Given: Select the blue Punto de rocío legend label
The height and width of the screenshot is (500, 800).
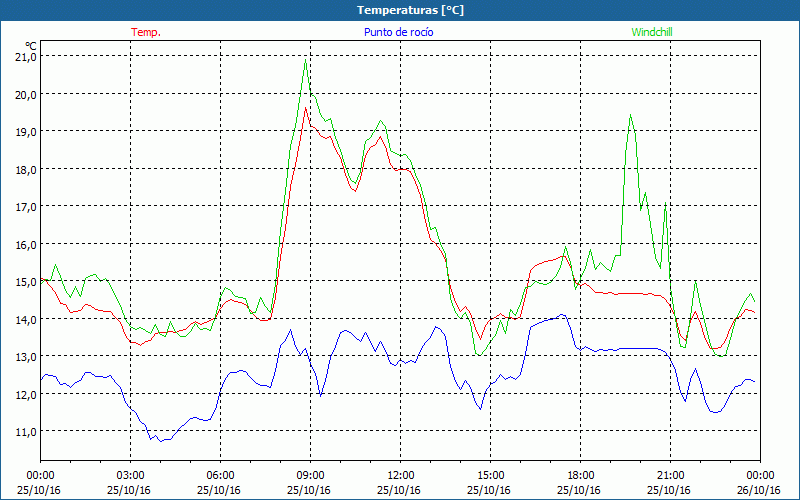Looking at the screenshot, I should 398,32.
